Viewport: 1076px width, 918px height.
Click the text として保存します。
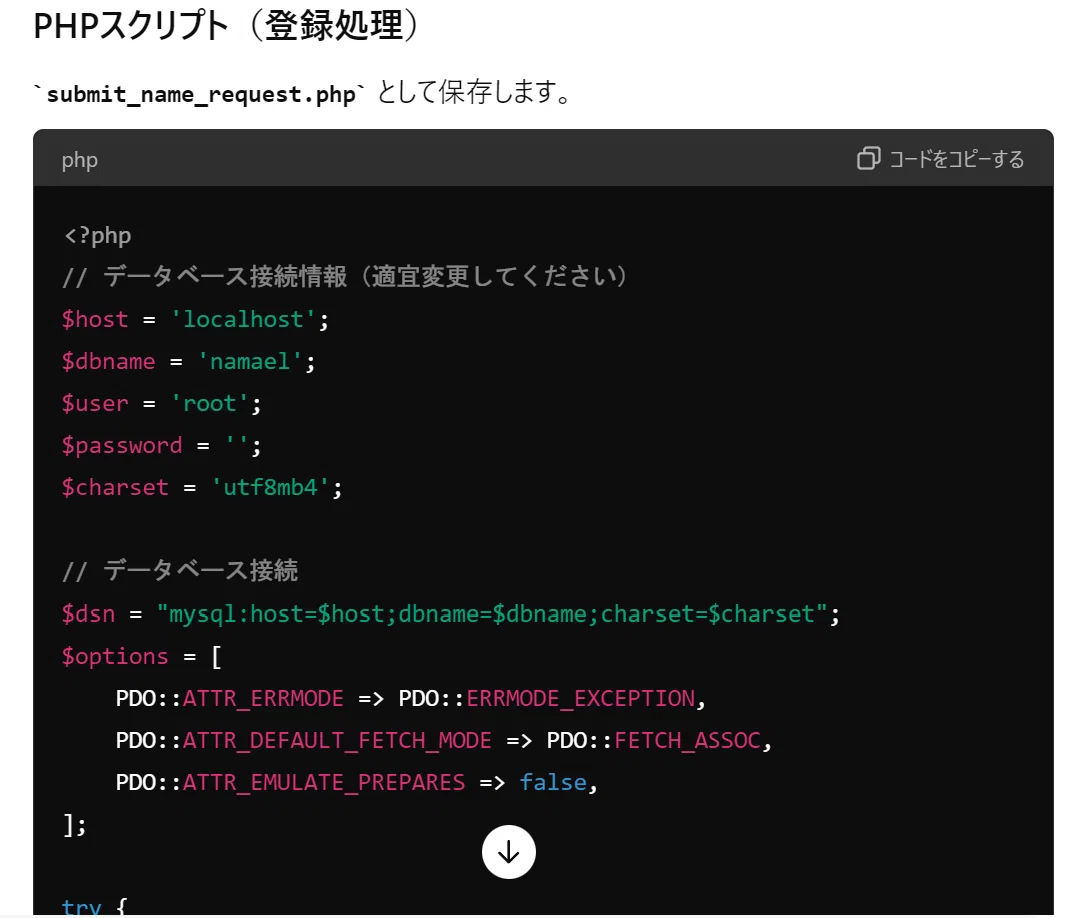tap(474, 92)
